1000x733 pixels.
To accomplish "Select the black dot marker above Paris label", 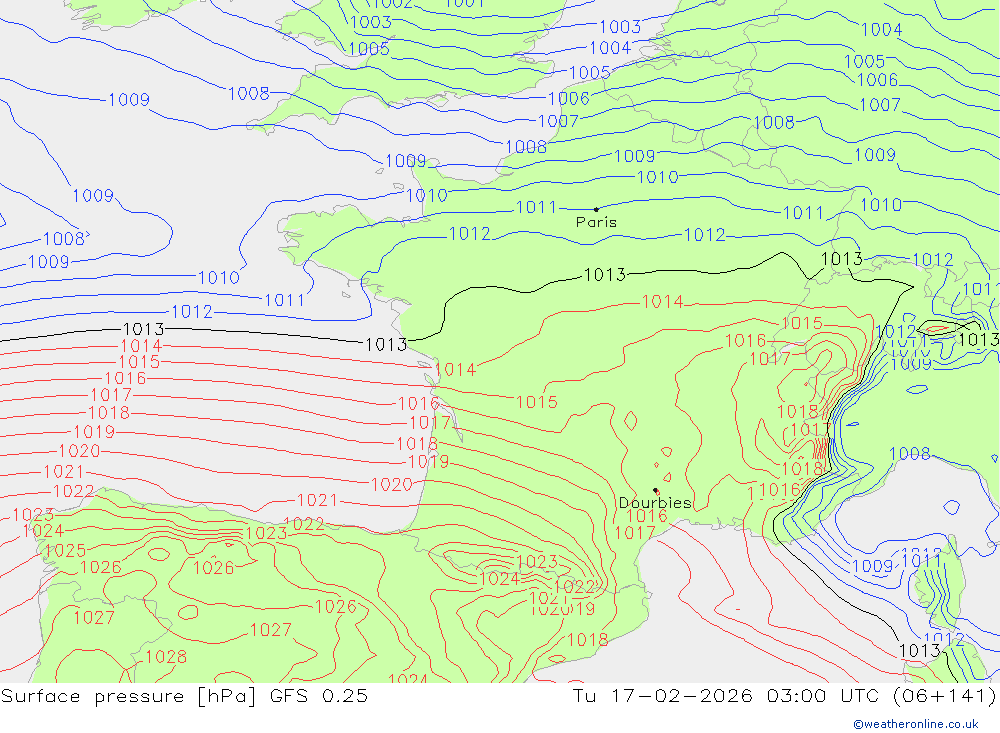I will [x=596, y=209].
